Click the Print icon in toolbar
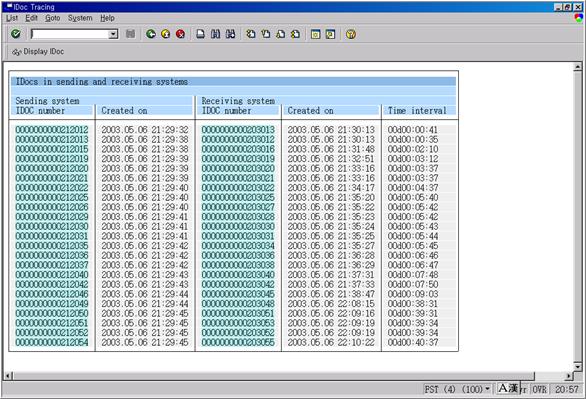 201,34
